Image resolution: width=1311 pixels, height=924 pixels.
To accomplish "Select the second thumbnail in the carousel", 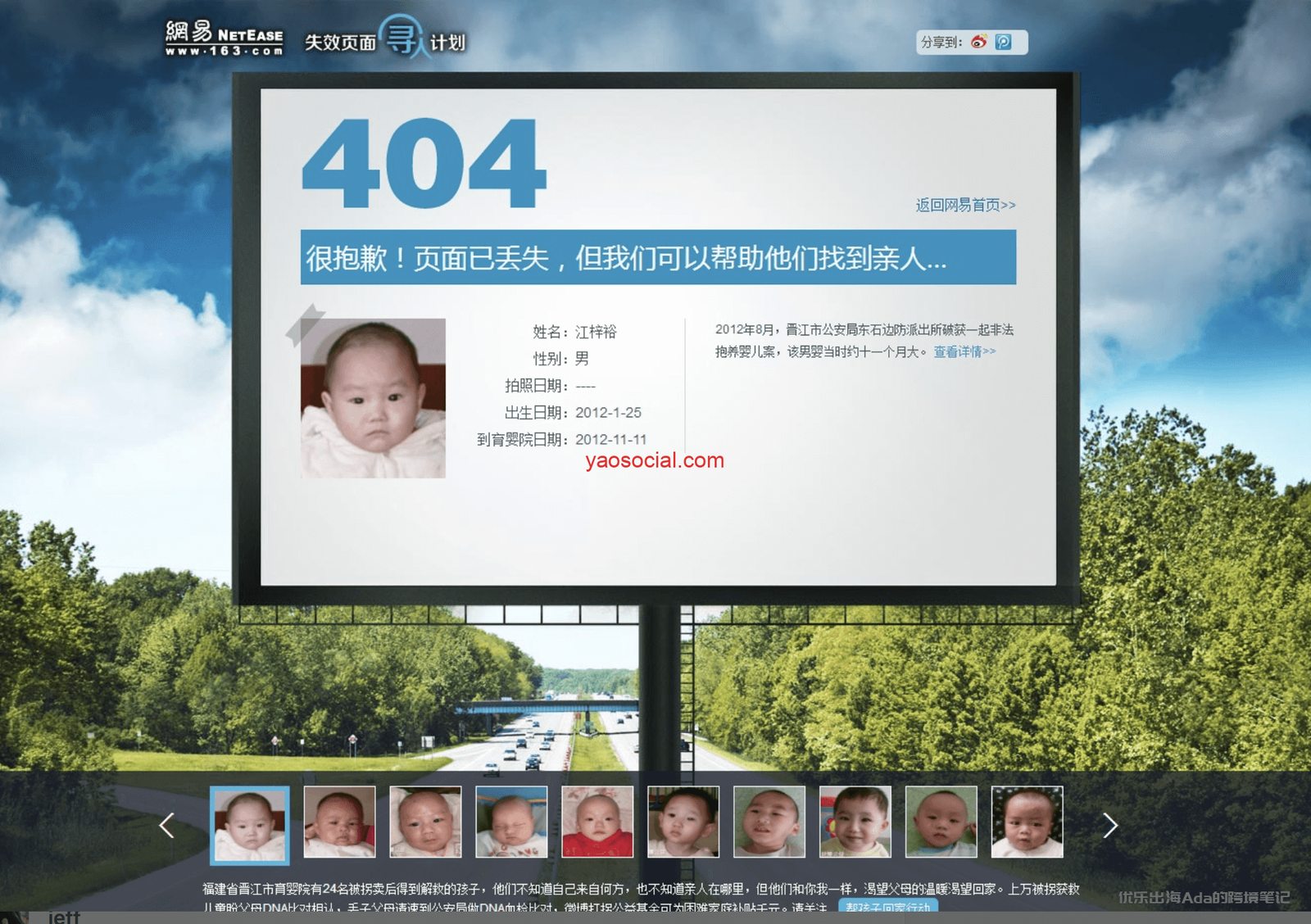I will (339, 822).
